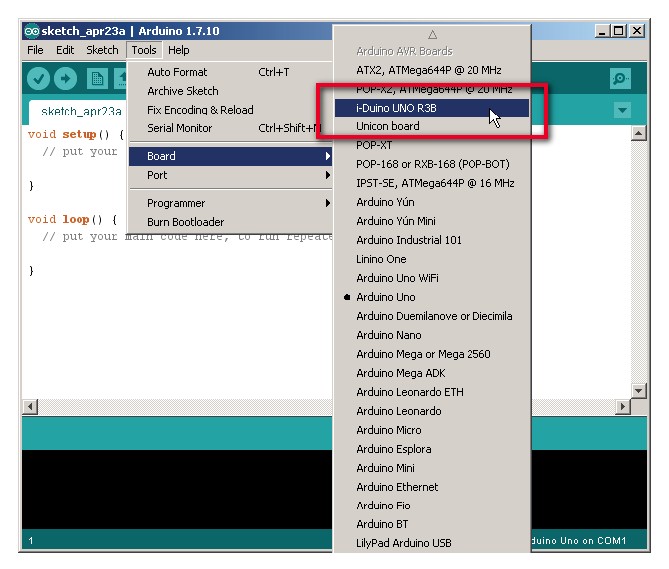Click the Upload arrow toolbar icon
This screenshot has width=669, height=569.
[x=65, y=79]
